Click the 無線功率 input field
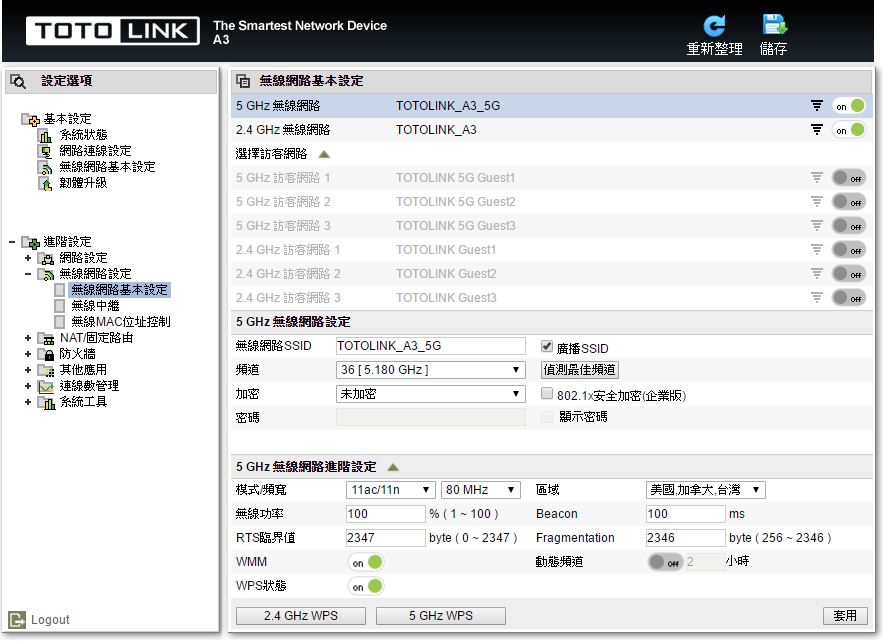This screenshot has width=885, height=641. [x=385, y=514]
